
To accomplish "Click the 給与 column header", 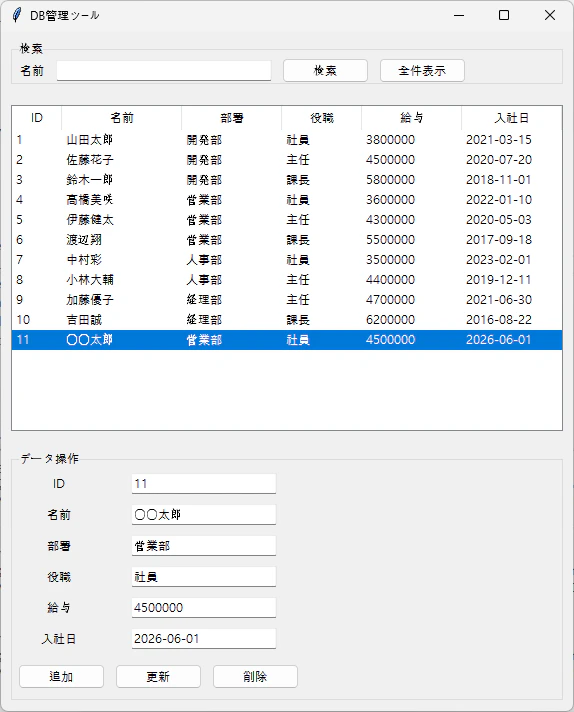I will (411, 118).
